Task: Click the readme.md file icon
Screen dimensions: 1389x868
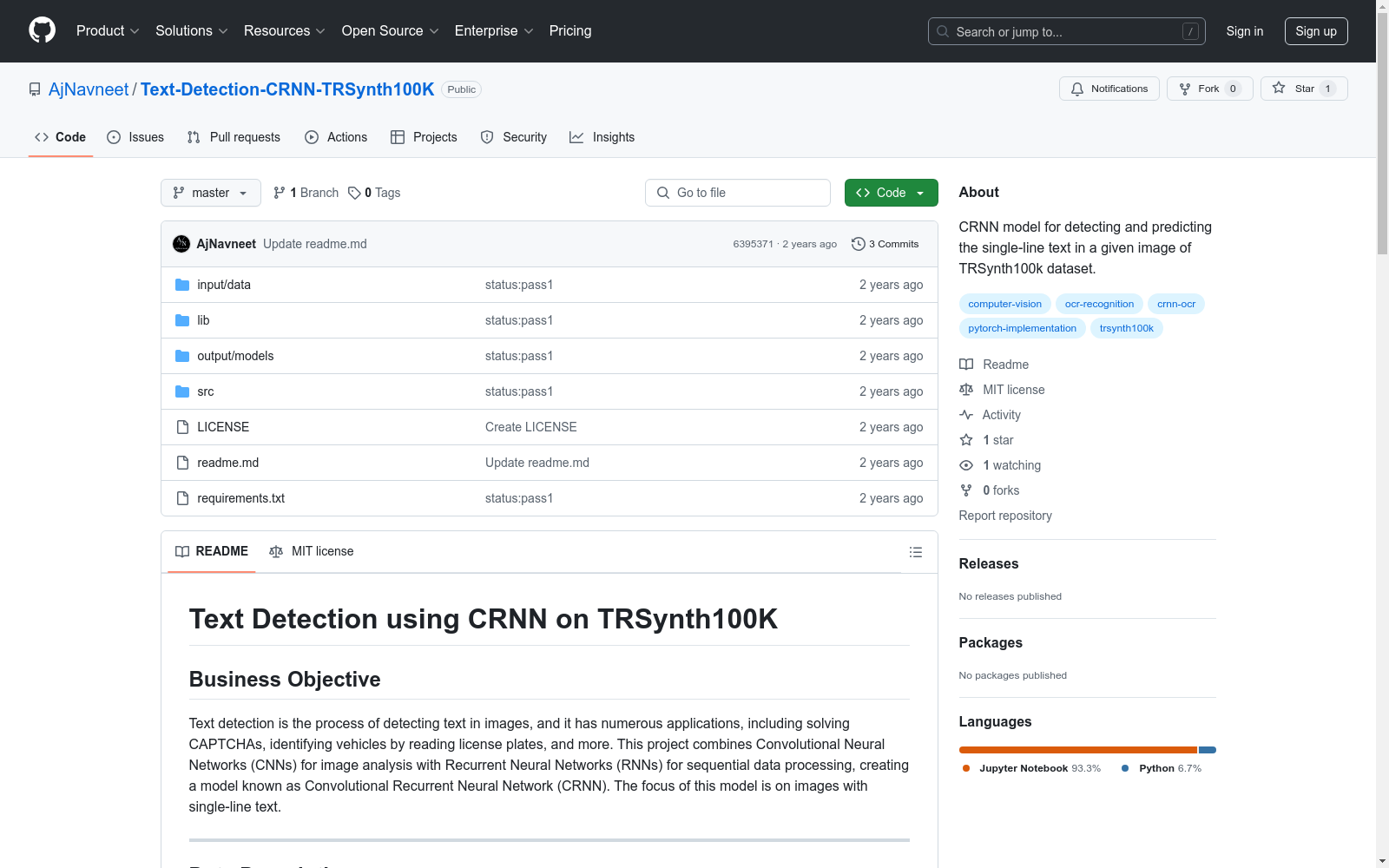Action: point(182,463)
